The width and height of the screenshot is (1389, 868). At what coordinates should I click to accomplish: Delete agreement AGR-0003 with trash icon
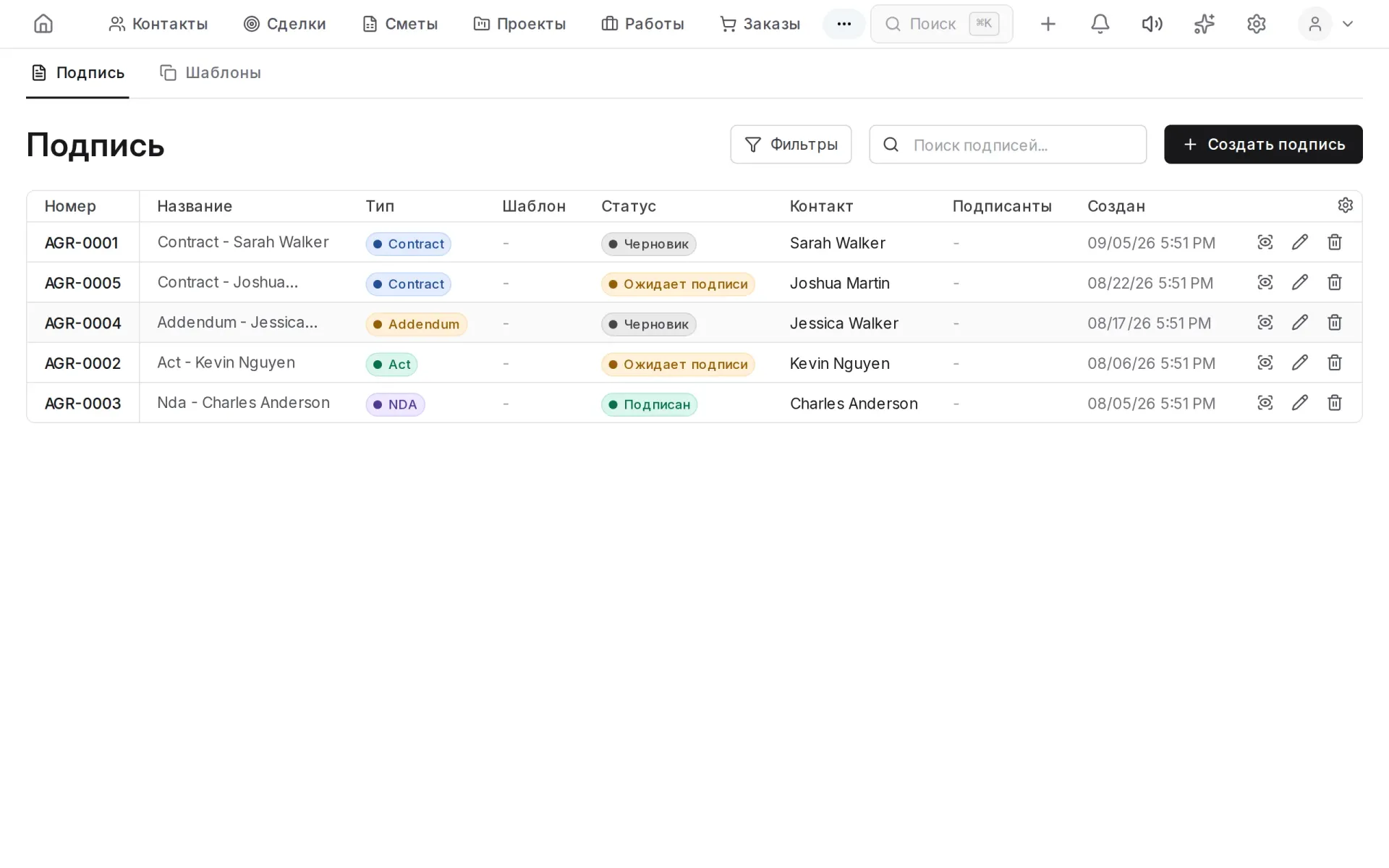coord(1334,403)
